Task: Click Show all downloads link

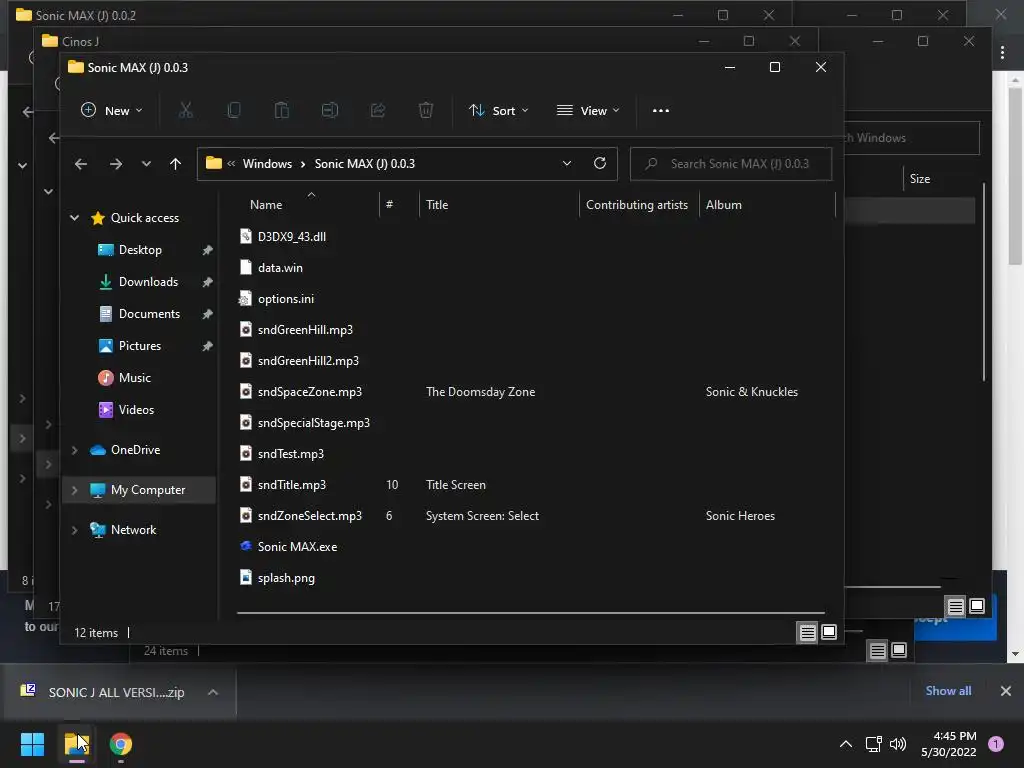Action: click(x=948, y=691)
